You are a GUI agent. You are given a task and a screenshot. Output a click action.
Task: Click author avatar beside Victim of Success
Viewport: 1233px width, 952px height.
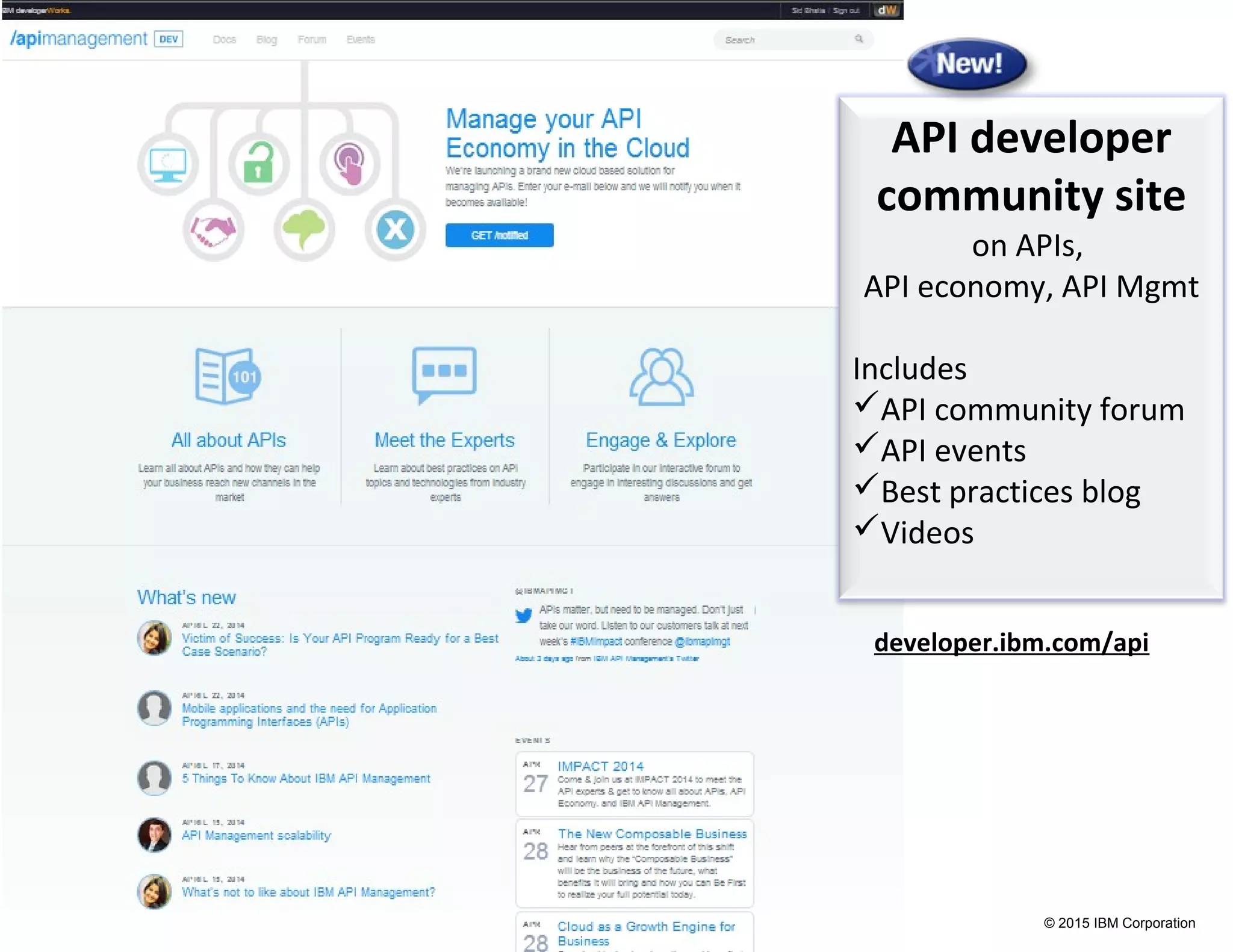(x=155, y=638)
